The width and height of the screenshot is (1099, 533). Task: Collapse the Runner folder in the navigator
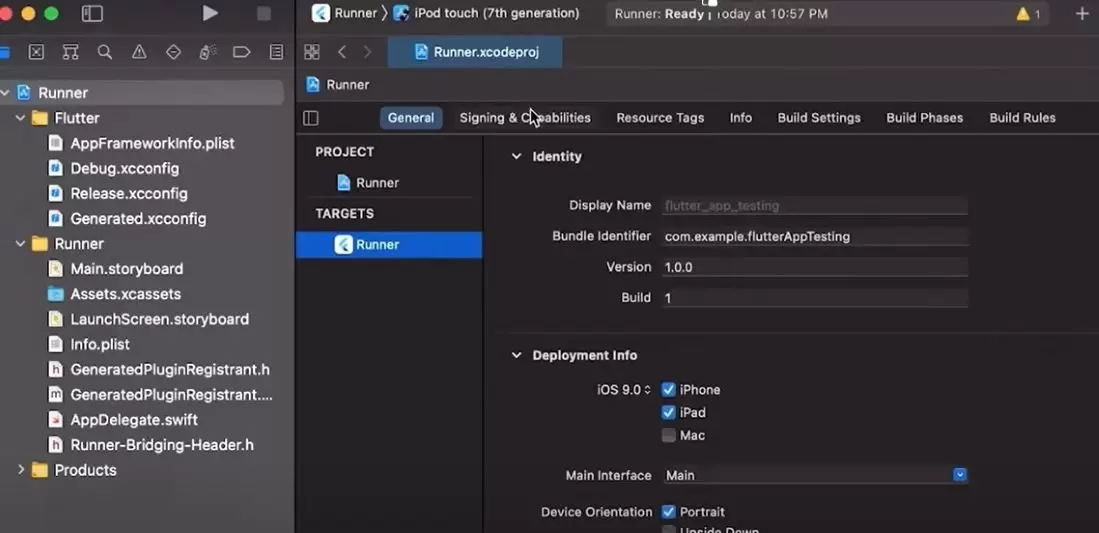point(20,244)
